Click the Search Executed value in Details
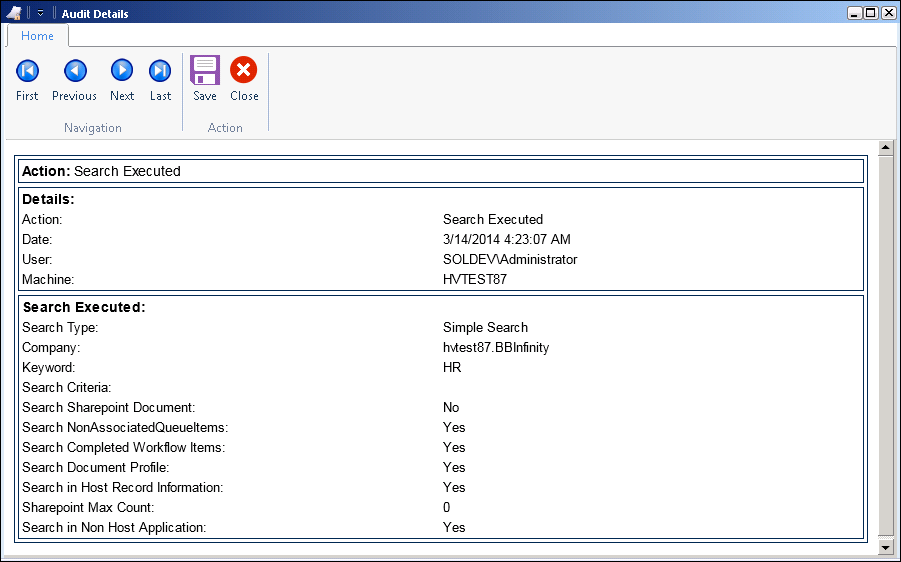This screenshot has width=901, height=562. click(x=493, y=220)
